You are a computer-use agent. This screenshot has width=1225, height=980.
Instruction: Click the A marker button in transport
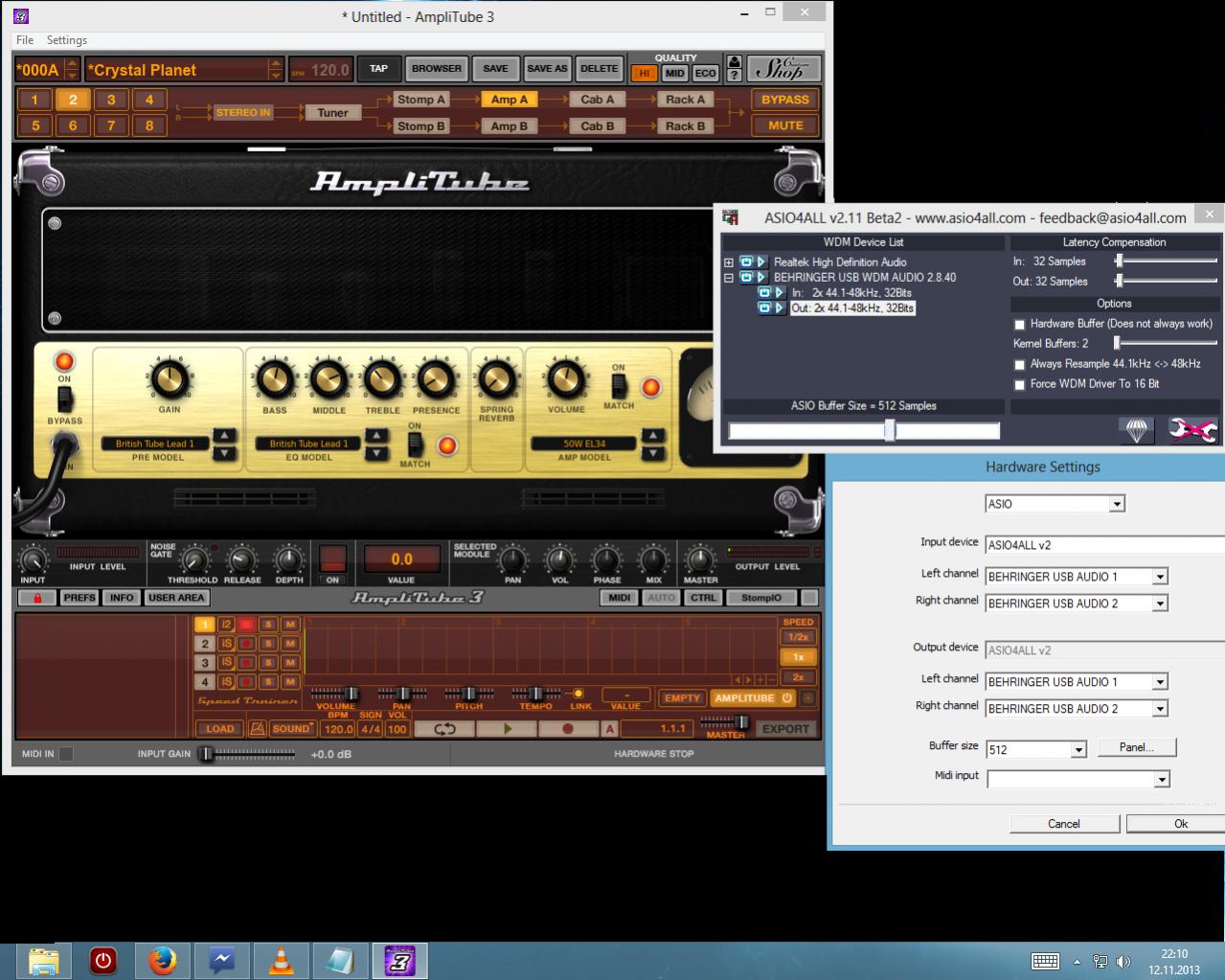[609, 729]
